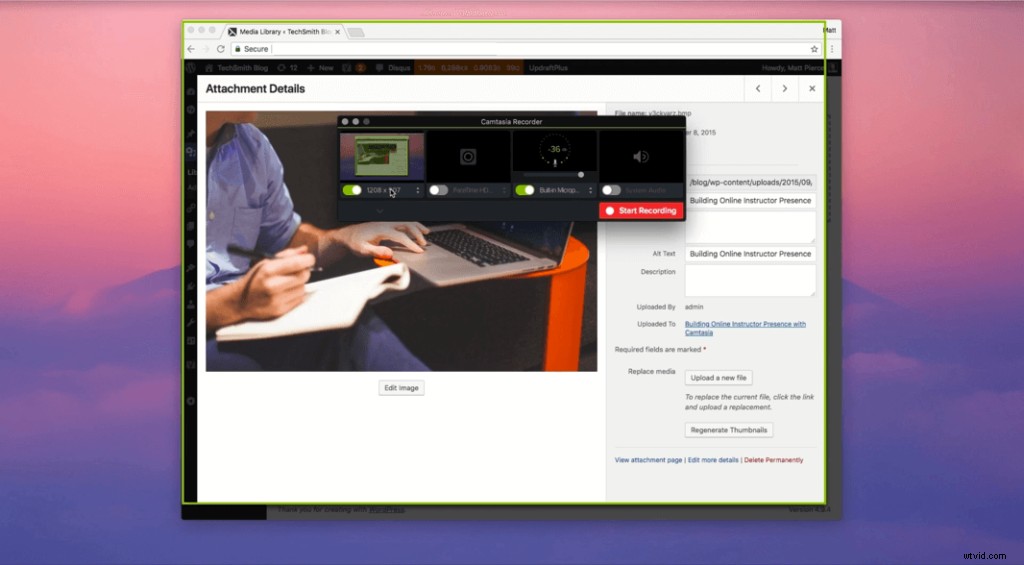Image resolution: width=1024 pixels, height=565 pixels.
Task: Open the Built-in Microphone source dropdown
Action: 590,190
